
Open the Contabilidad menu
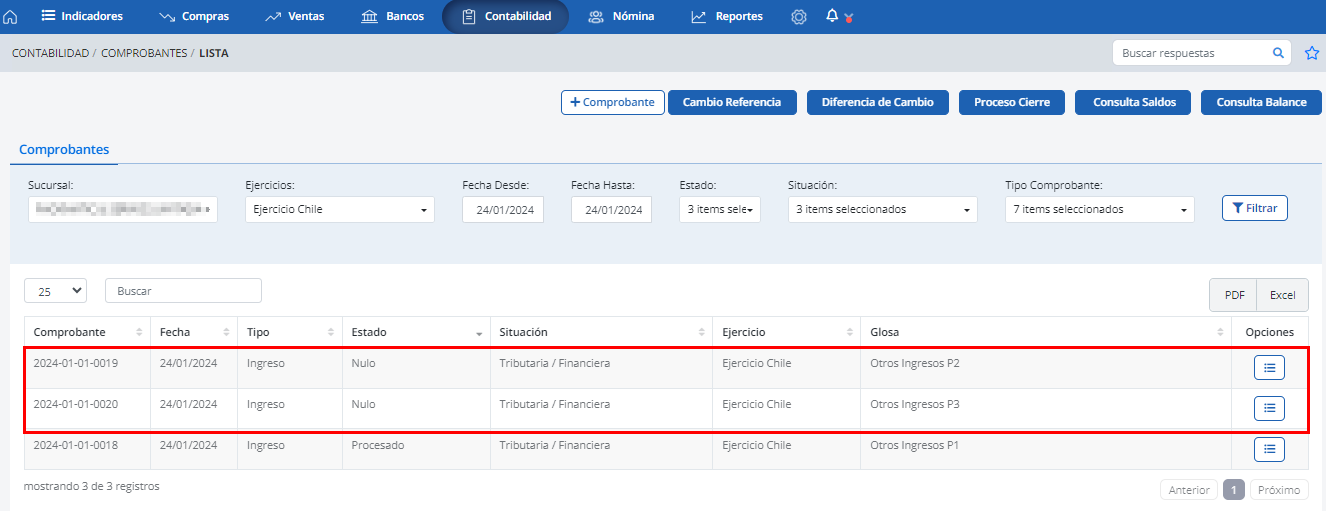point(506,17)
